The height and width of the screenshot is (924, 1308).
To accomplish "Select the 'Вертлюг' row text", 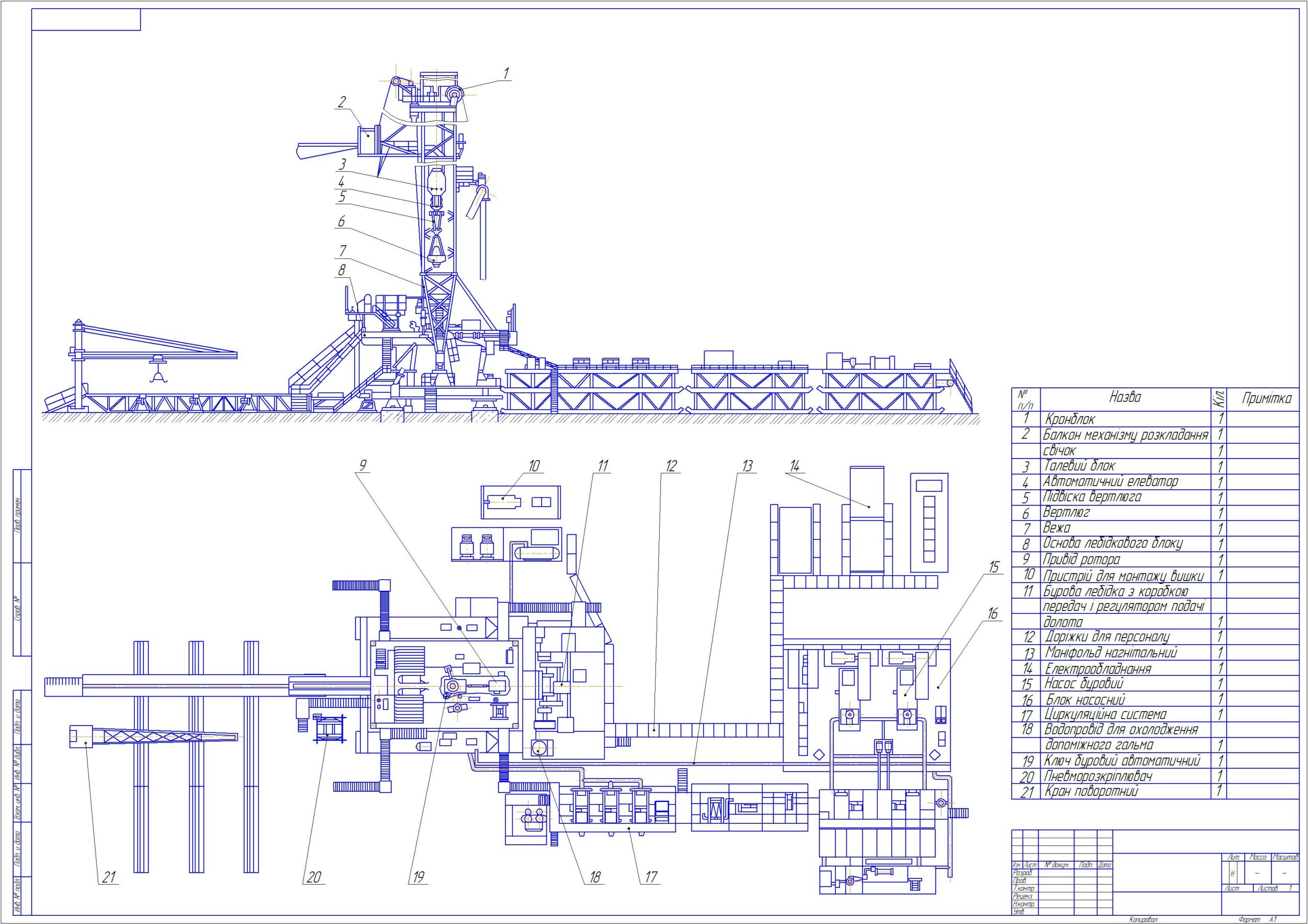I will 1066,513.
